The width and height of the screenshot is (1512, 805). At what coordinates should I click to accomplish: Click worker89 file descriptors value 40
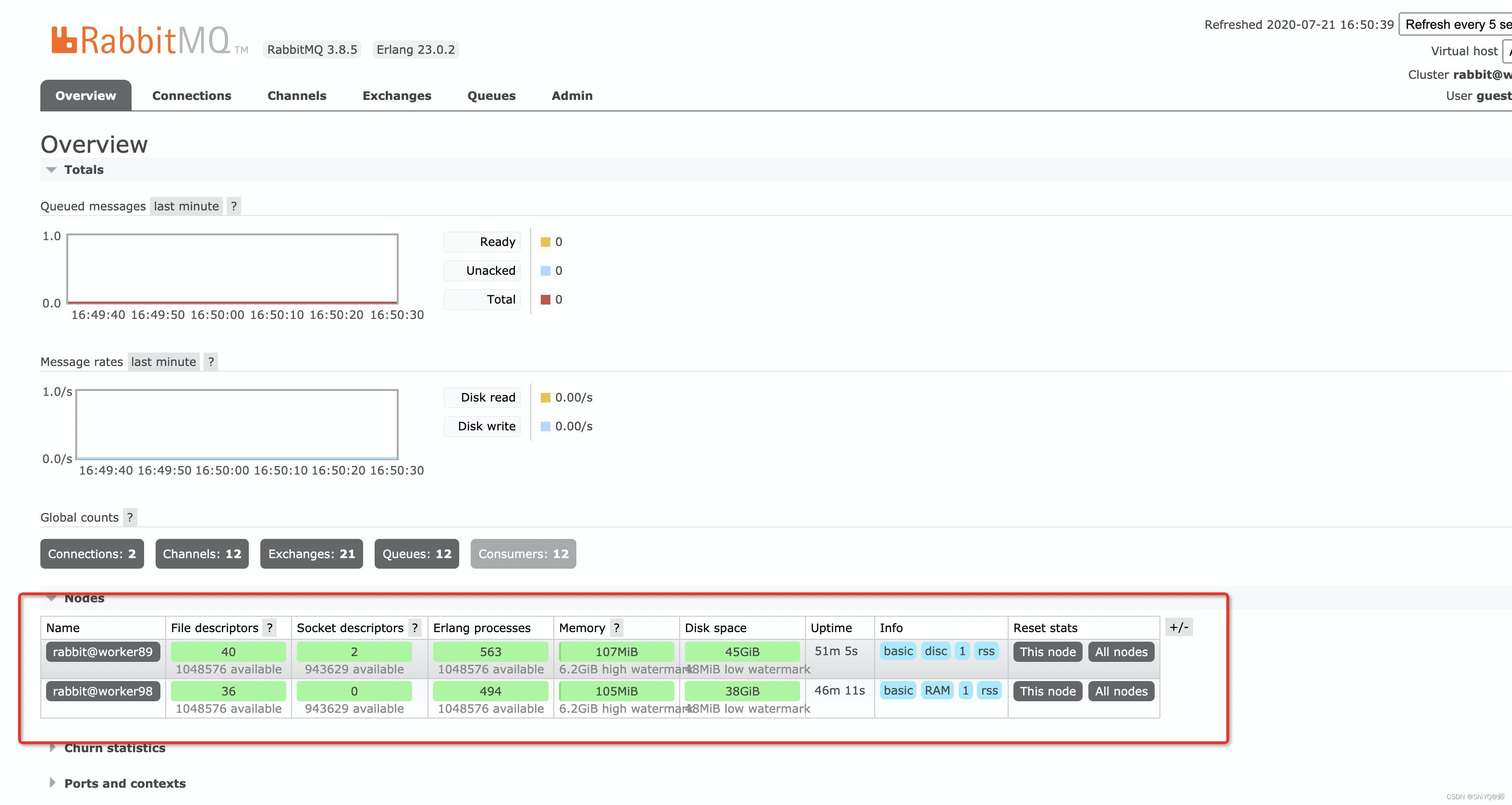coord(228,652)
